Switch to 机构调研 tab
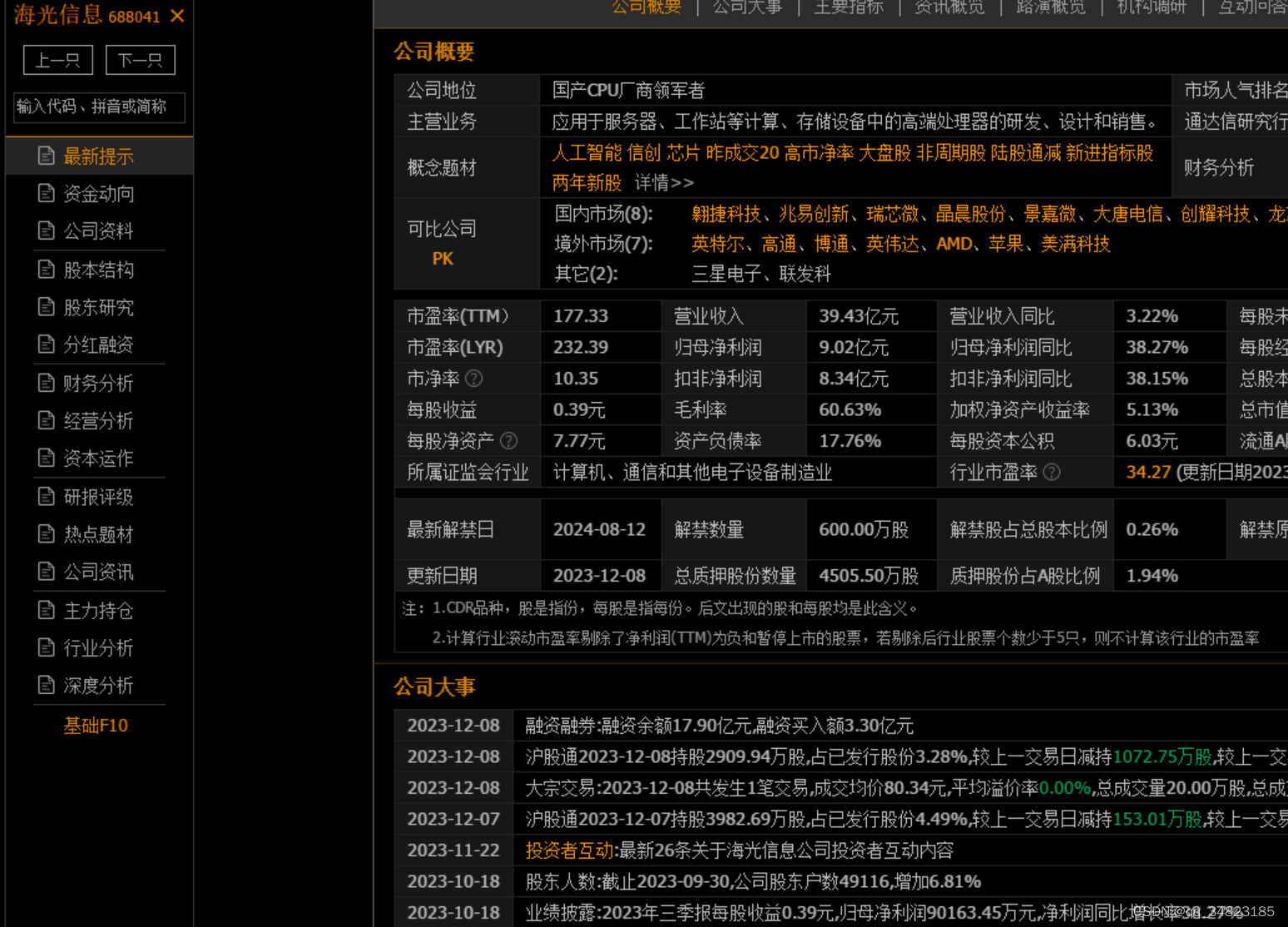Image resolution: width=1288 pixels, height=927 pixels. [1152, 7]
